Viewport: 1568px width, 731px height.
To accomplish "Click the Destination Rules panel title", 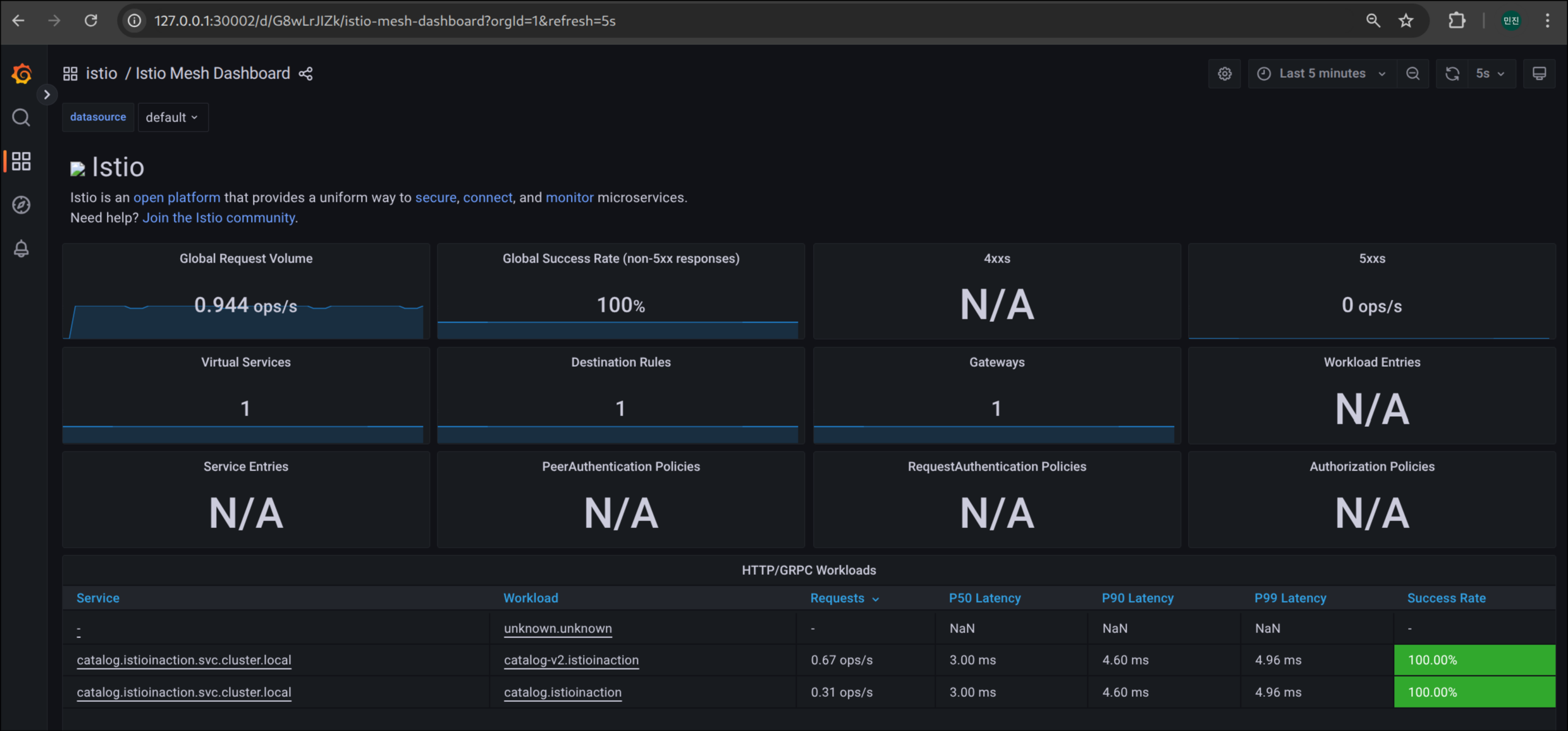I will (x=621, y=362).
